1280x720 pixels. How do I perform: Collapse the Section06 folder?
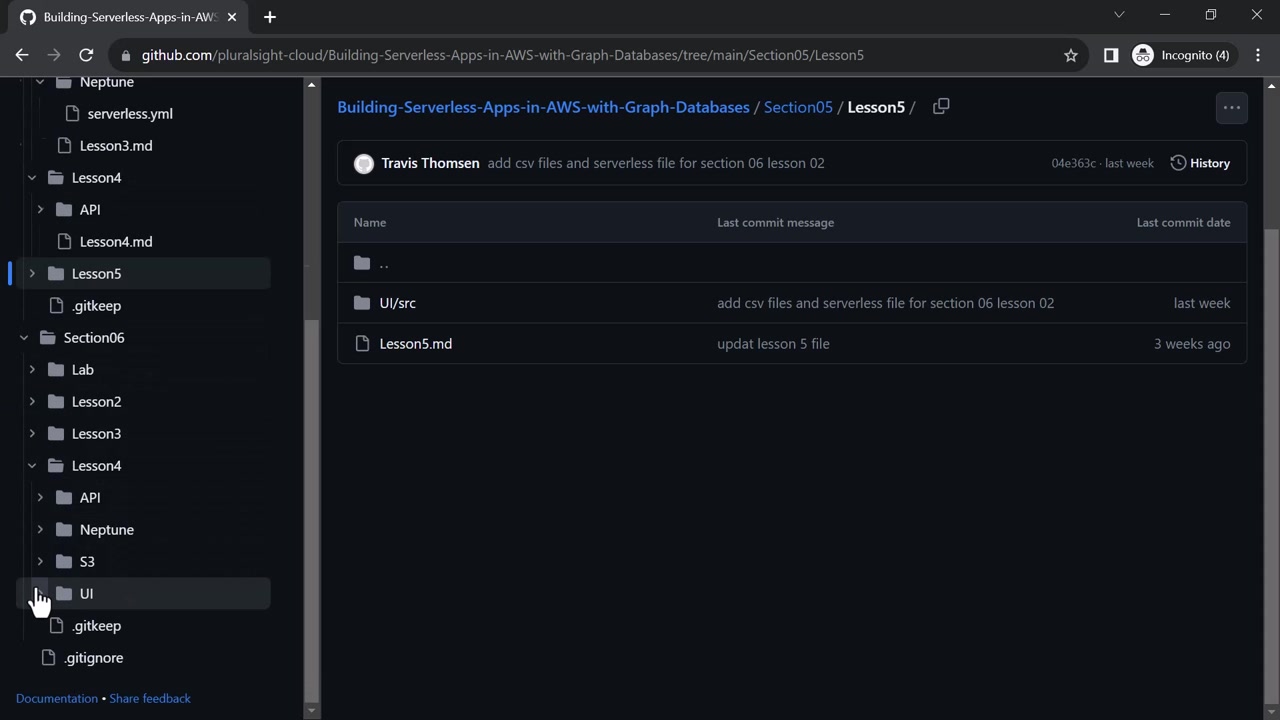tap(24, 338)
